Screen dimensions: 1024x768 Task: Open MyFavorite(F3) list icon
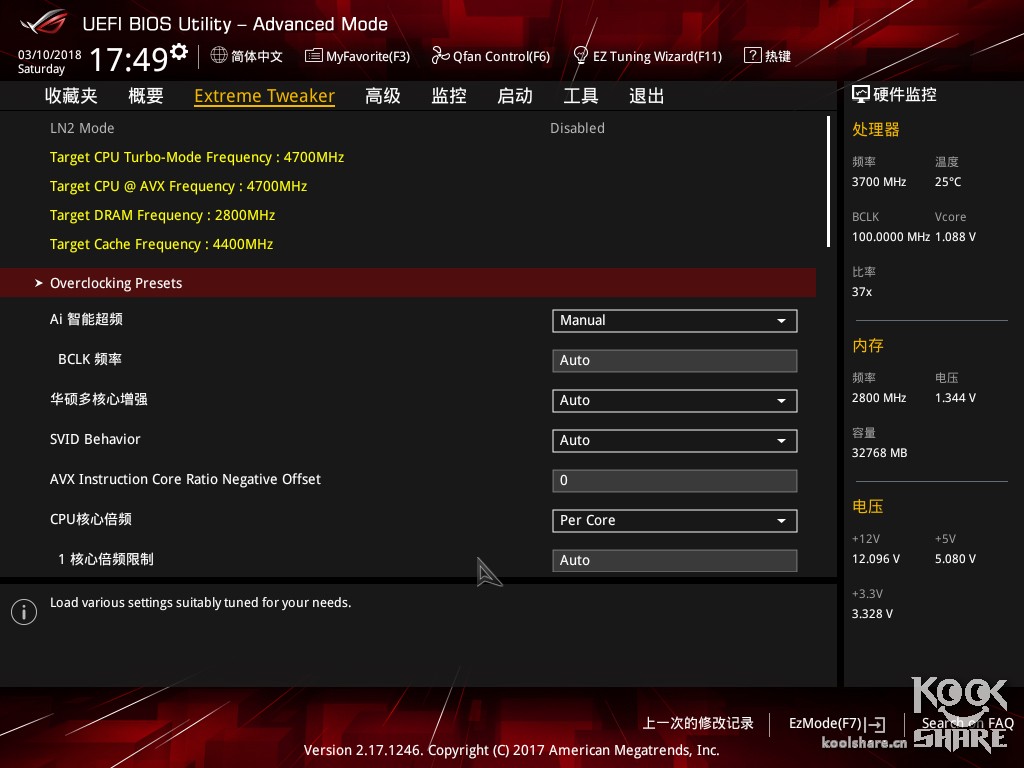tap(313, 56)
